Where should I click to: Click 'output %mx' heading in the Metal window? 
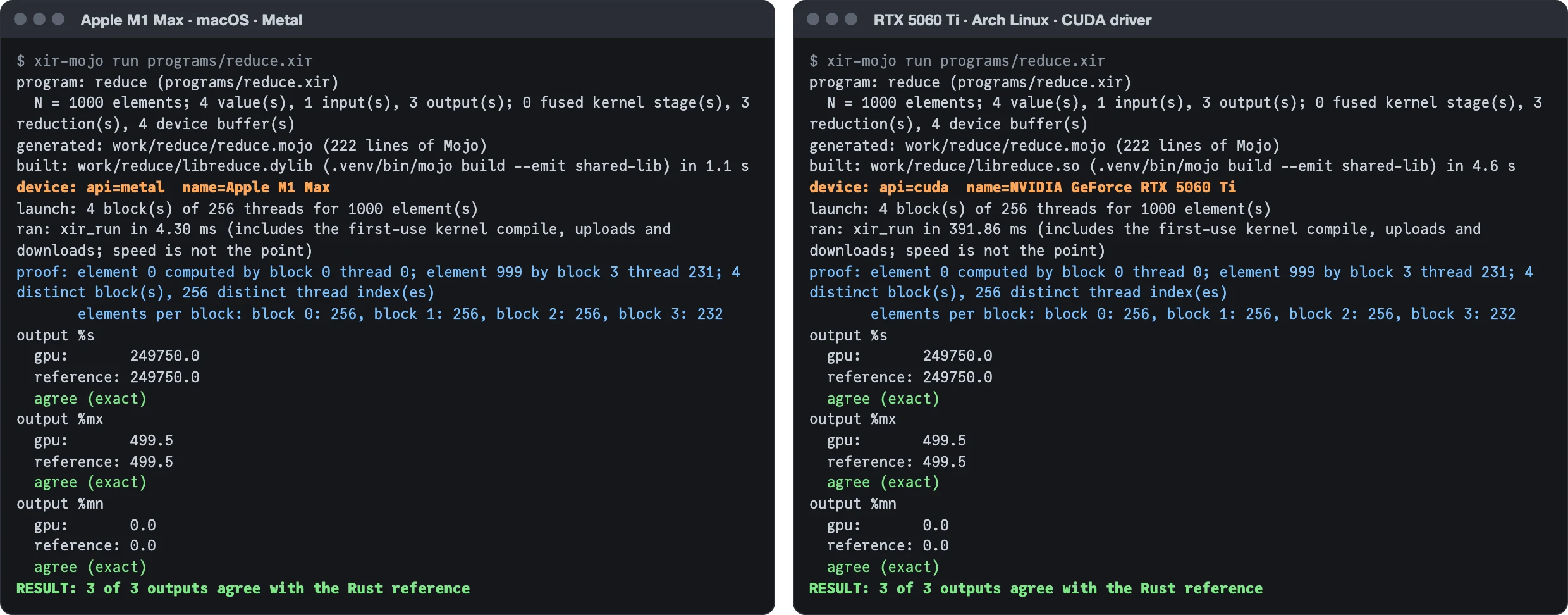point(60,419)
